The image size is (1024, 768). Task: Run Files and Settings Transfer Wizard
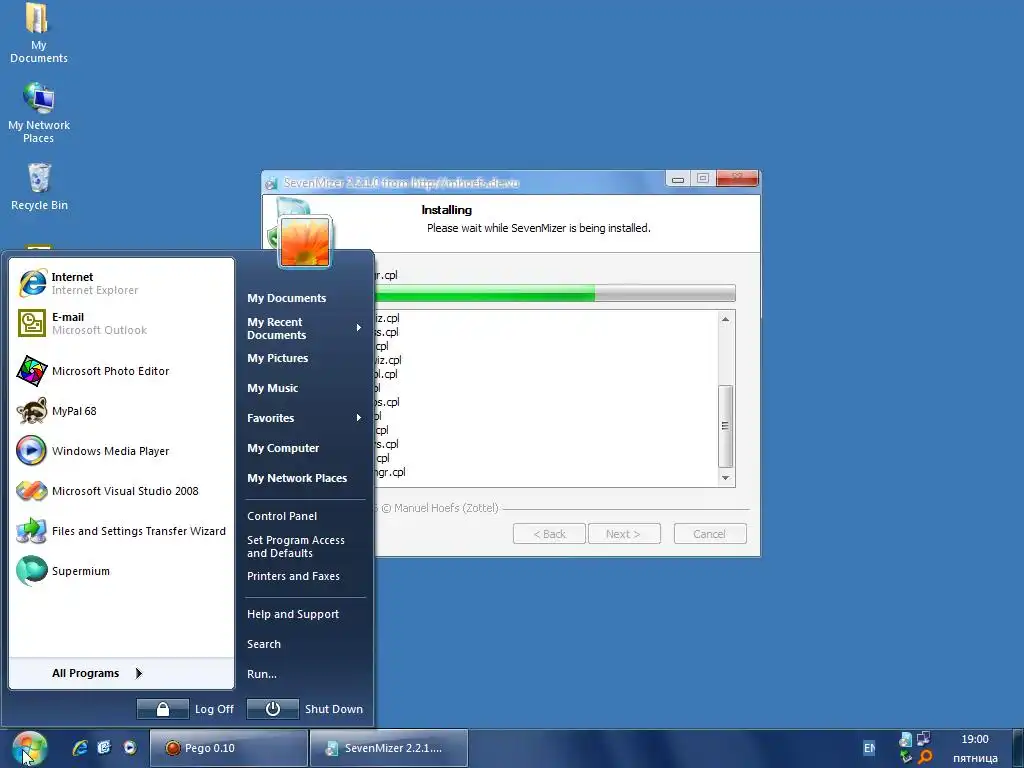[122, 531]
